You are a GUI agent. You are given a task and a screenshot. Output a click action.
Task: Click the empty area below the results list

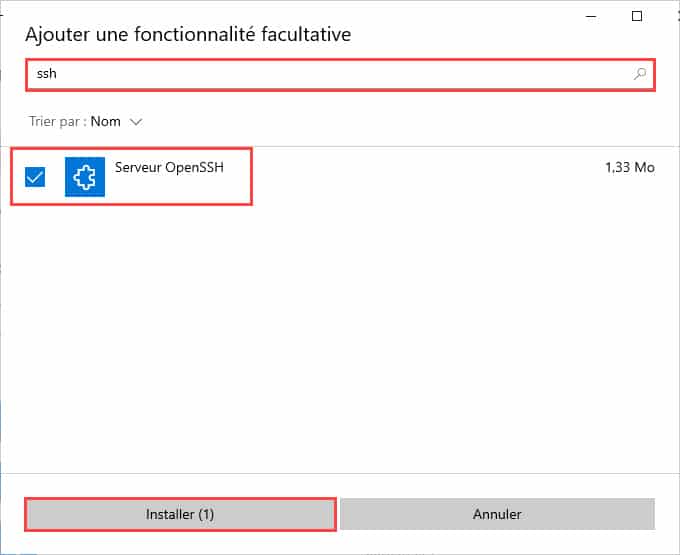tap(340, 338)
